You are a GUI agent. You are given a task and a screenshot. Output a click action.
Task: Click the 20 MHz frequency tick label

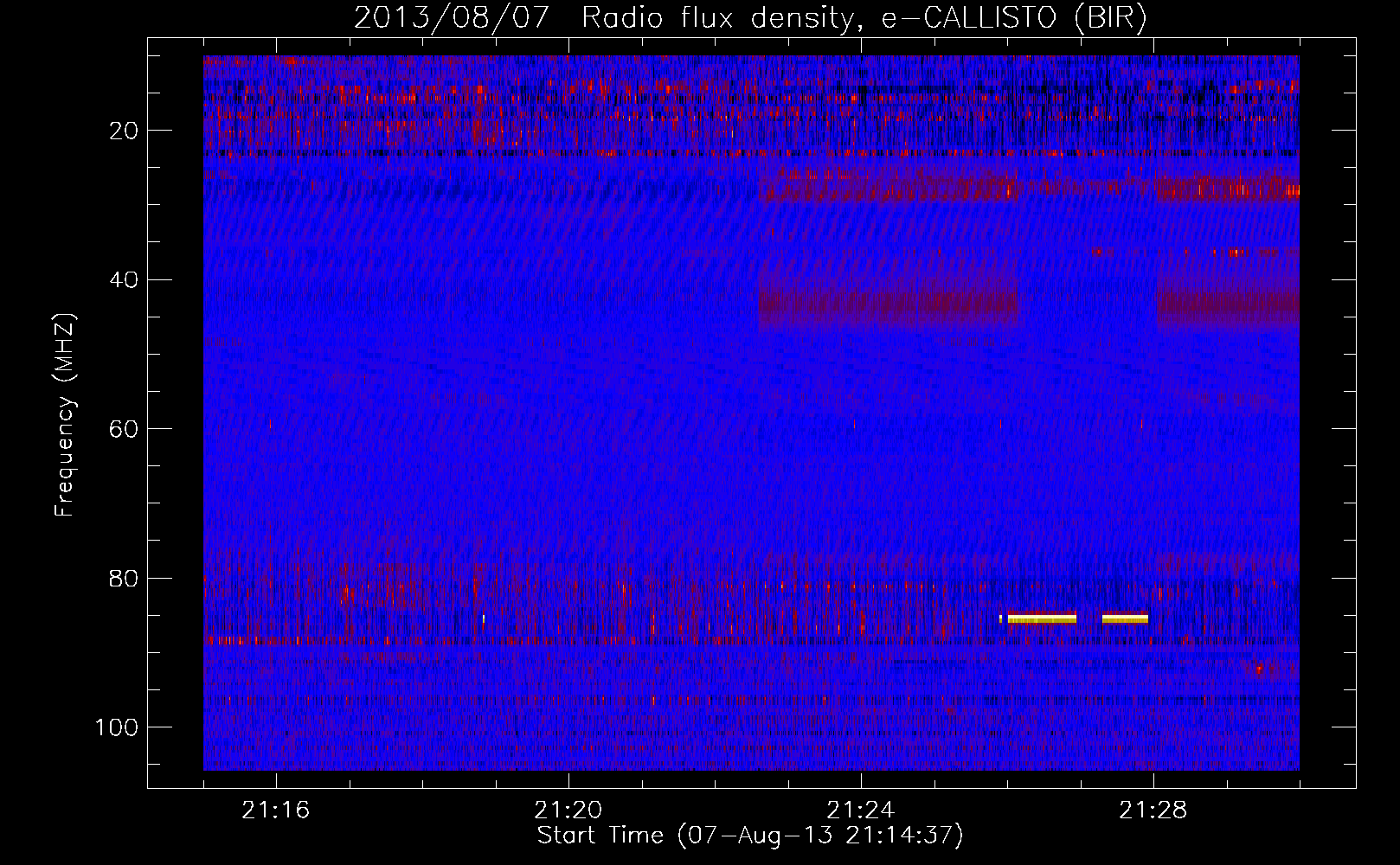(124, 131)
